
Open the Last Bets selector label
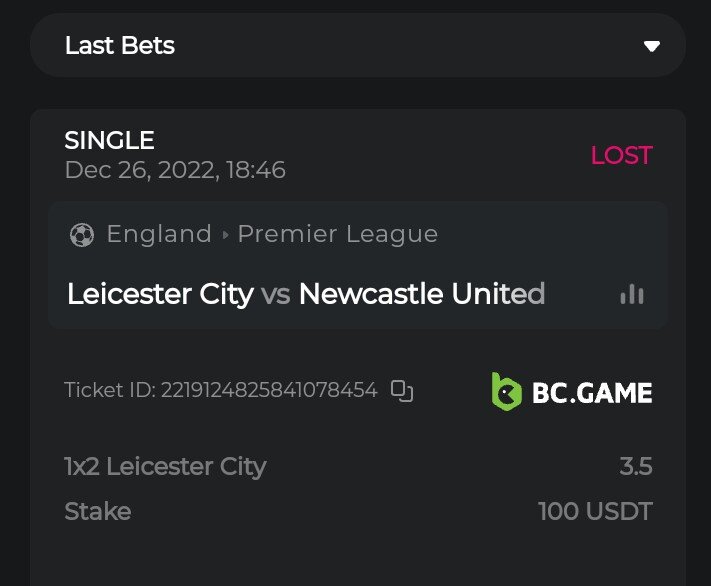pos(120,46)
